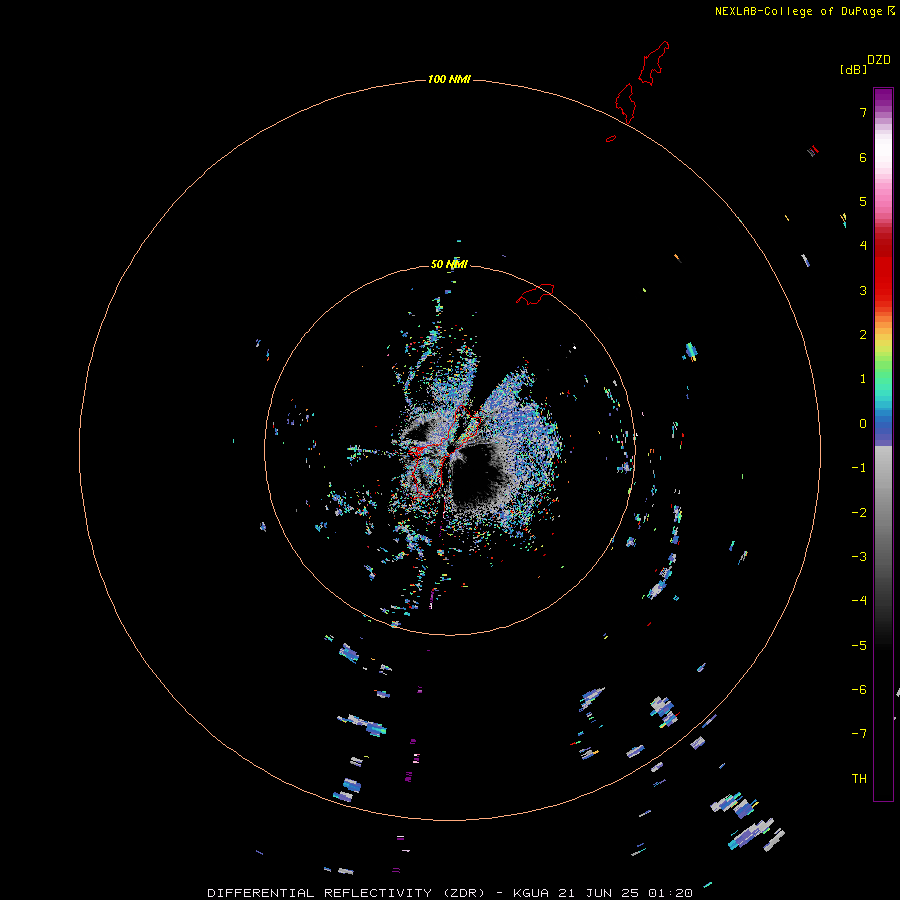Click the 'DZD' legend title
The height and width of the screenshot is (900, 900).
tap(879, 60)
